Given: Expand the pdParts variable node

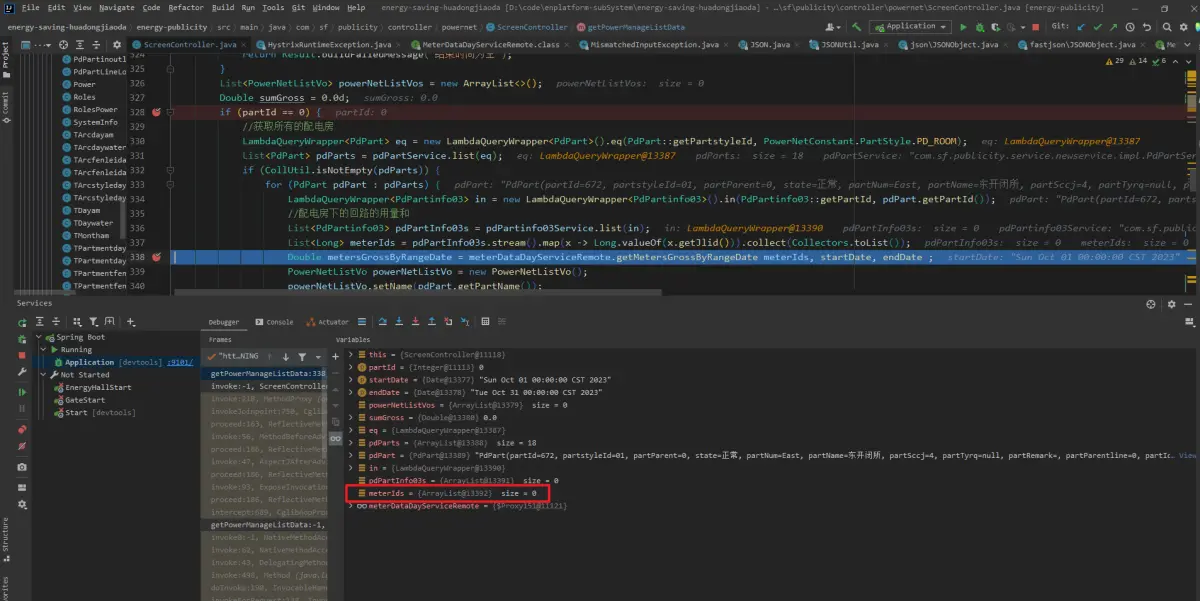Looking at the screenshot, I should point(351,443).
